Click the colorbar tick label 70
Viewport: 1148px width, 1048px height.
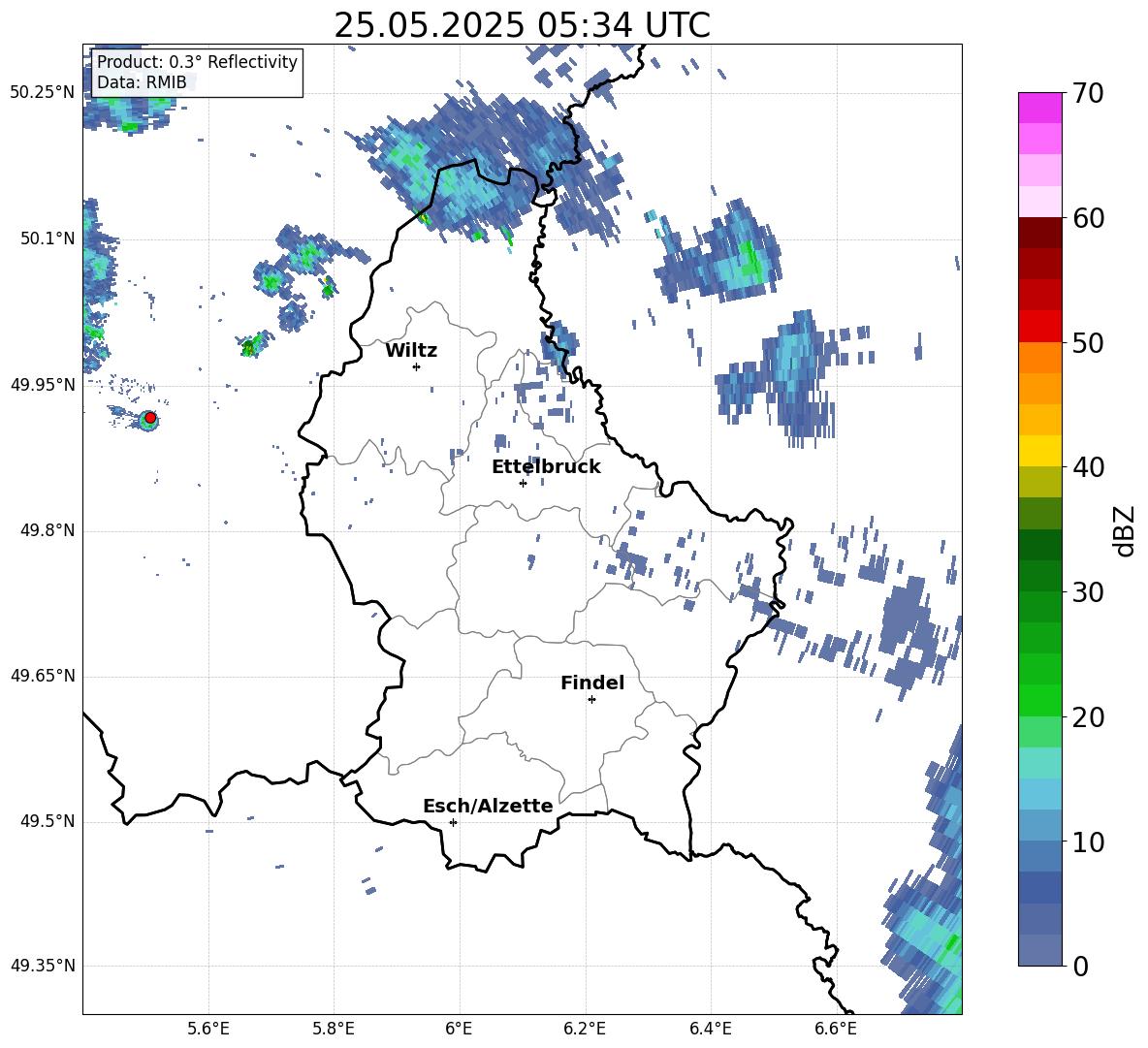click(x=1088, y=94)
